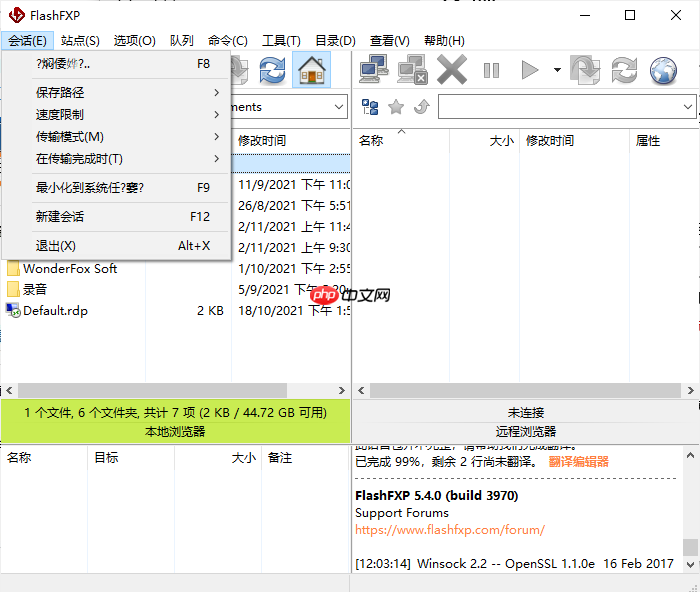The width and height of the screenshot is (700, 592).
Task: Open the 查看(V) menu
Action: (x=390, y=41)
